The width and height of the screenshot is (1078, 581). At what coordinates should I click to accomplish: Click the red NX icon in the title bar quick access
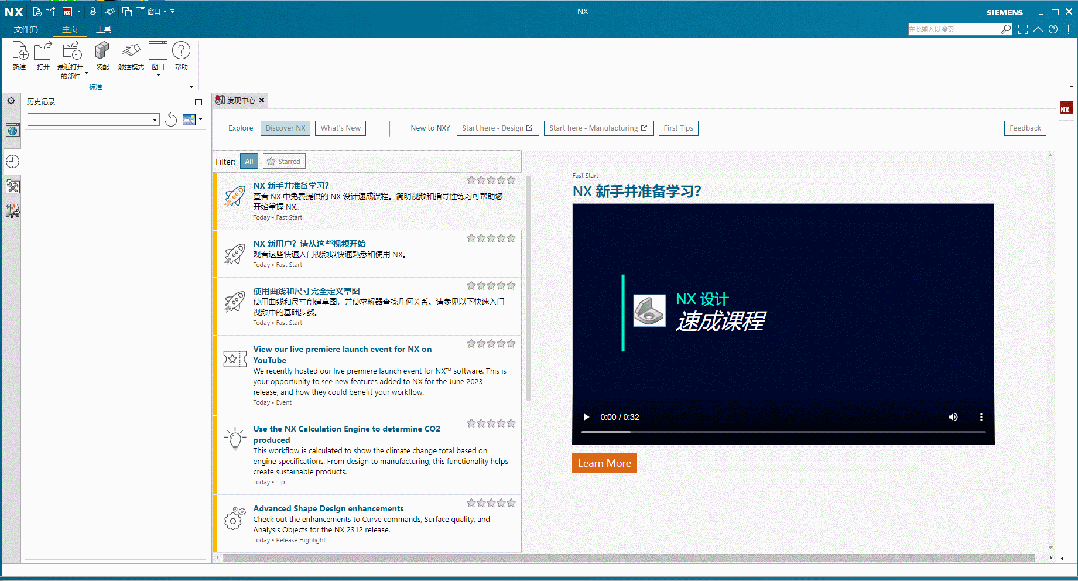67,12
